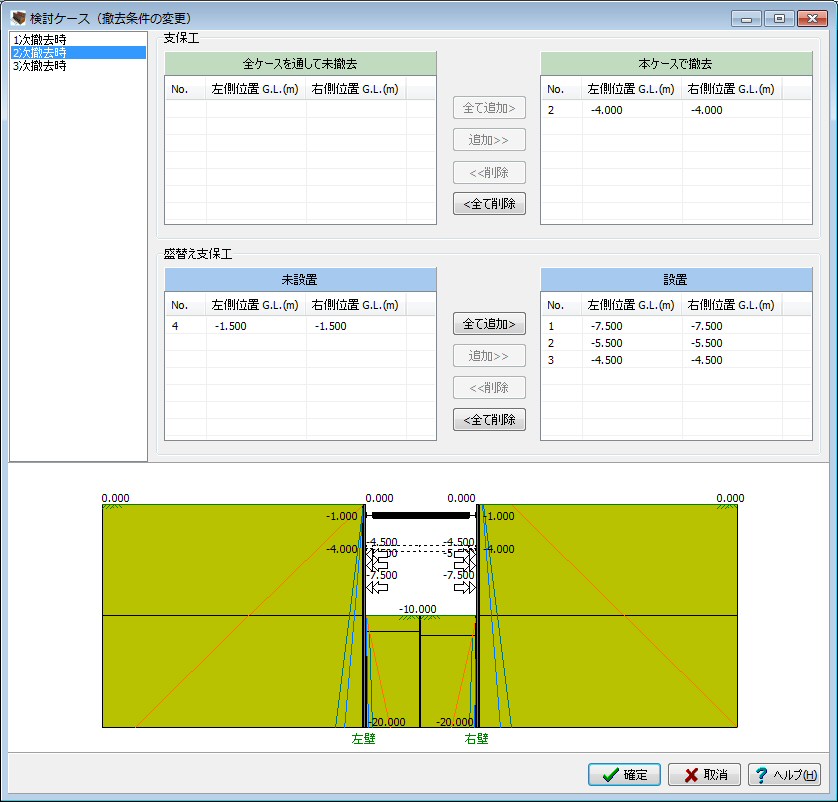The width and height of the screenshot is (838, 802).
Task: Click <<削除 button in 支保工 section
Action: (x=489, y=173)
